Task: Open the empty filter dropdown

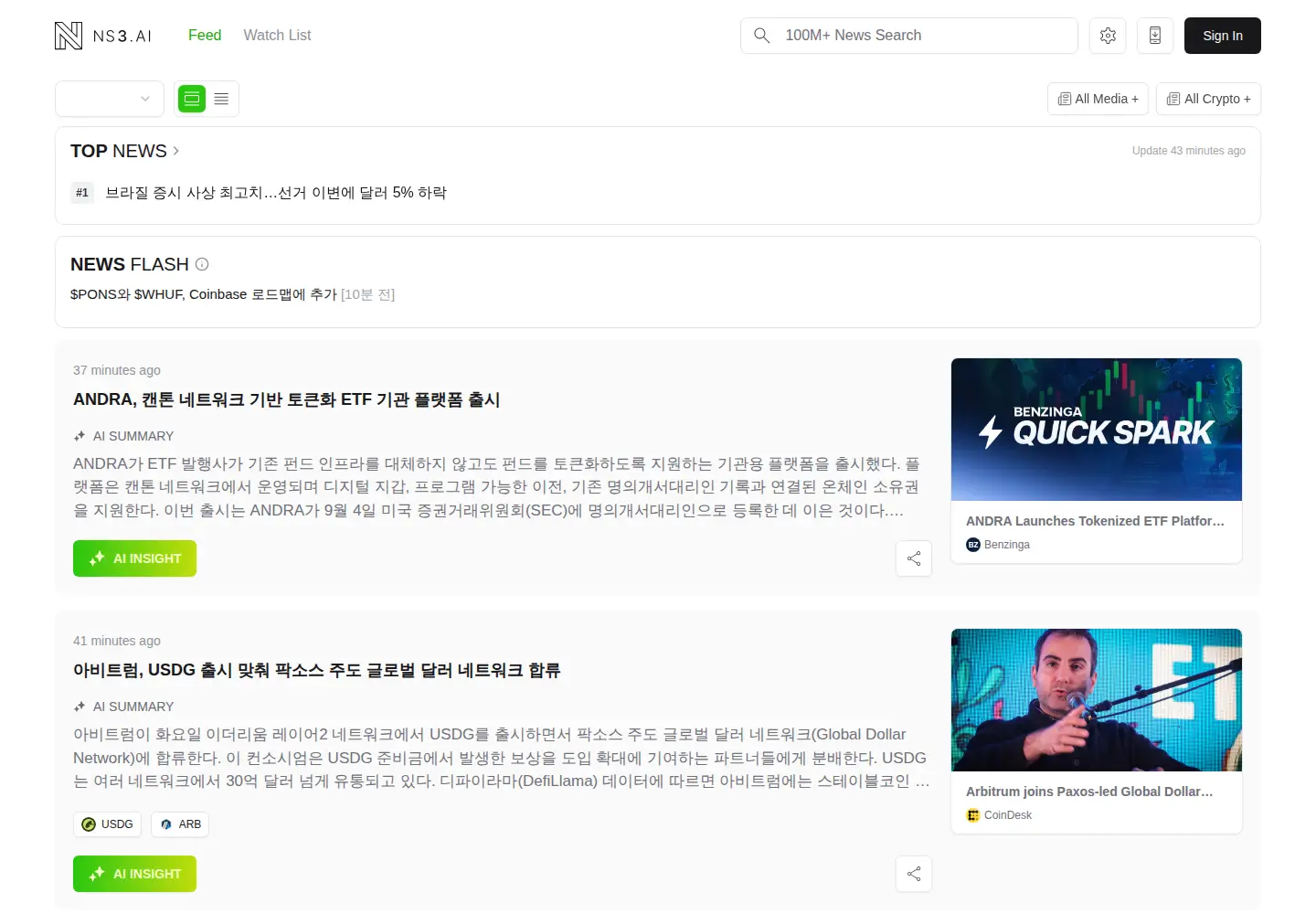Action: [110, 99]
